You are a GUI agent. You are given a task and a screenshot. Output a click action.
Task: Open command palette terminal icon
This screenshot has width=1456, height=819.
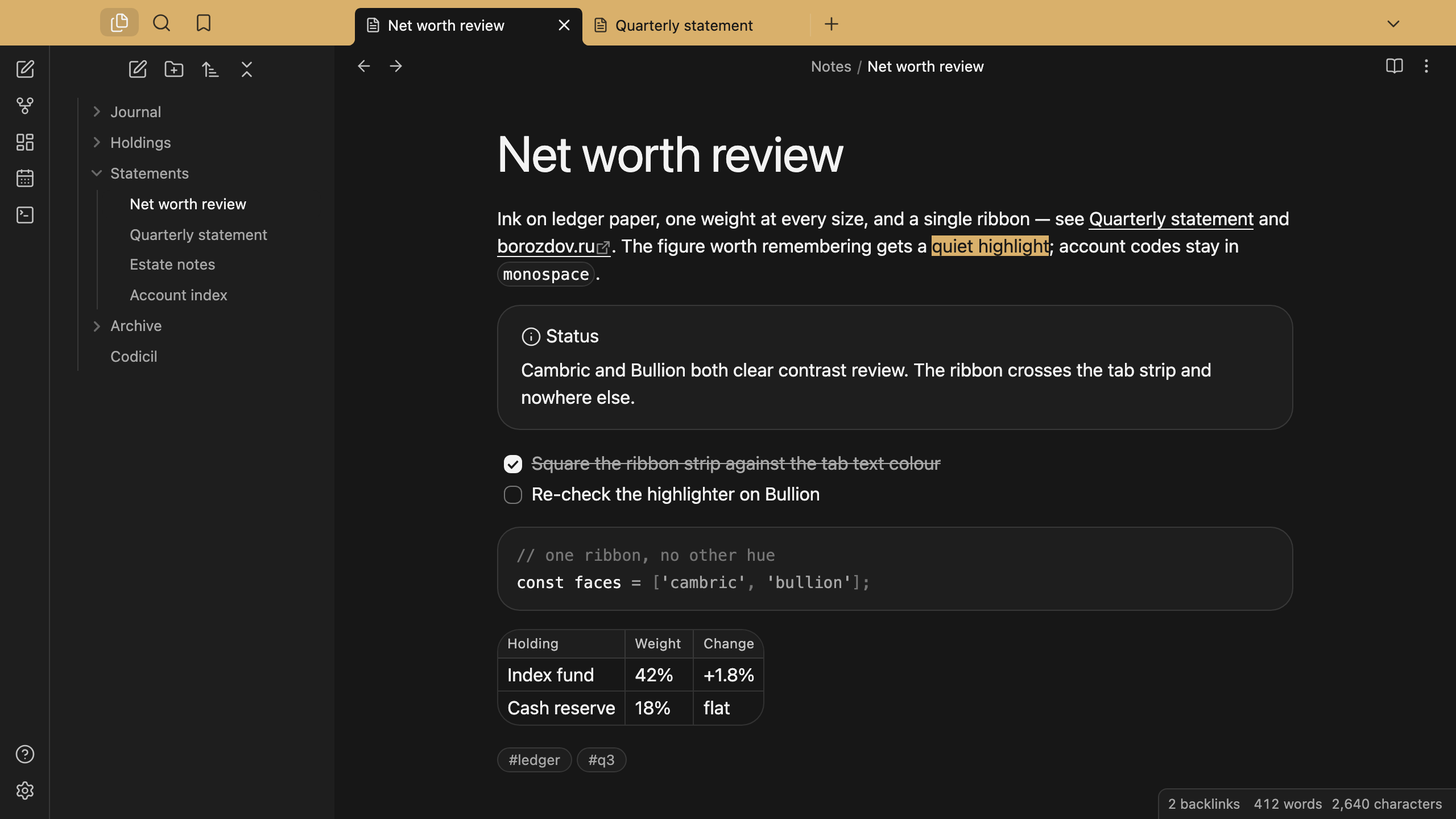[x=25, y=215]
